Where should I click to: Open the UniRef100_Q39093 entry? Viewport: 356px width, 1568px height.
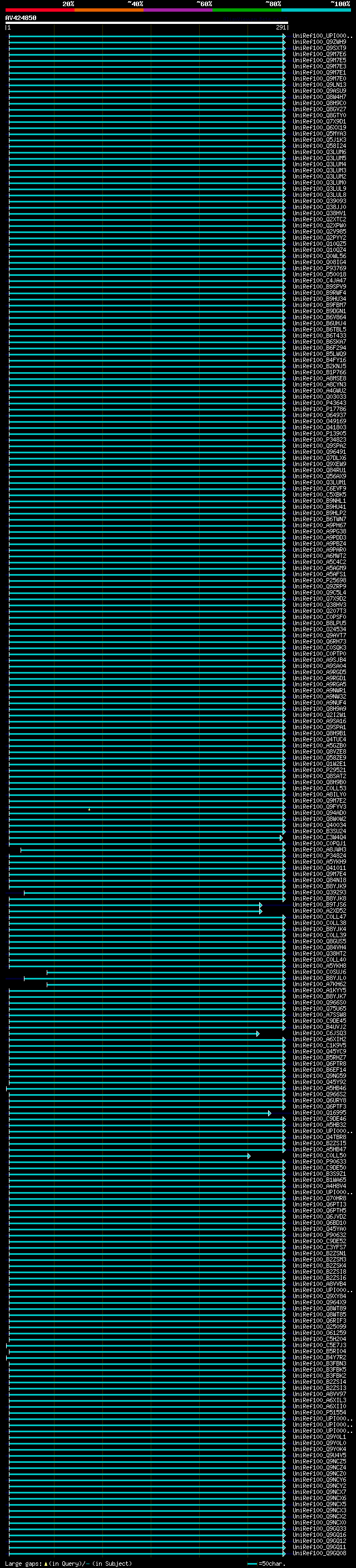pyautogui.click(x=319, y=201)
